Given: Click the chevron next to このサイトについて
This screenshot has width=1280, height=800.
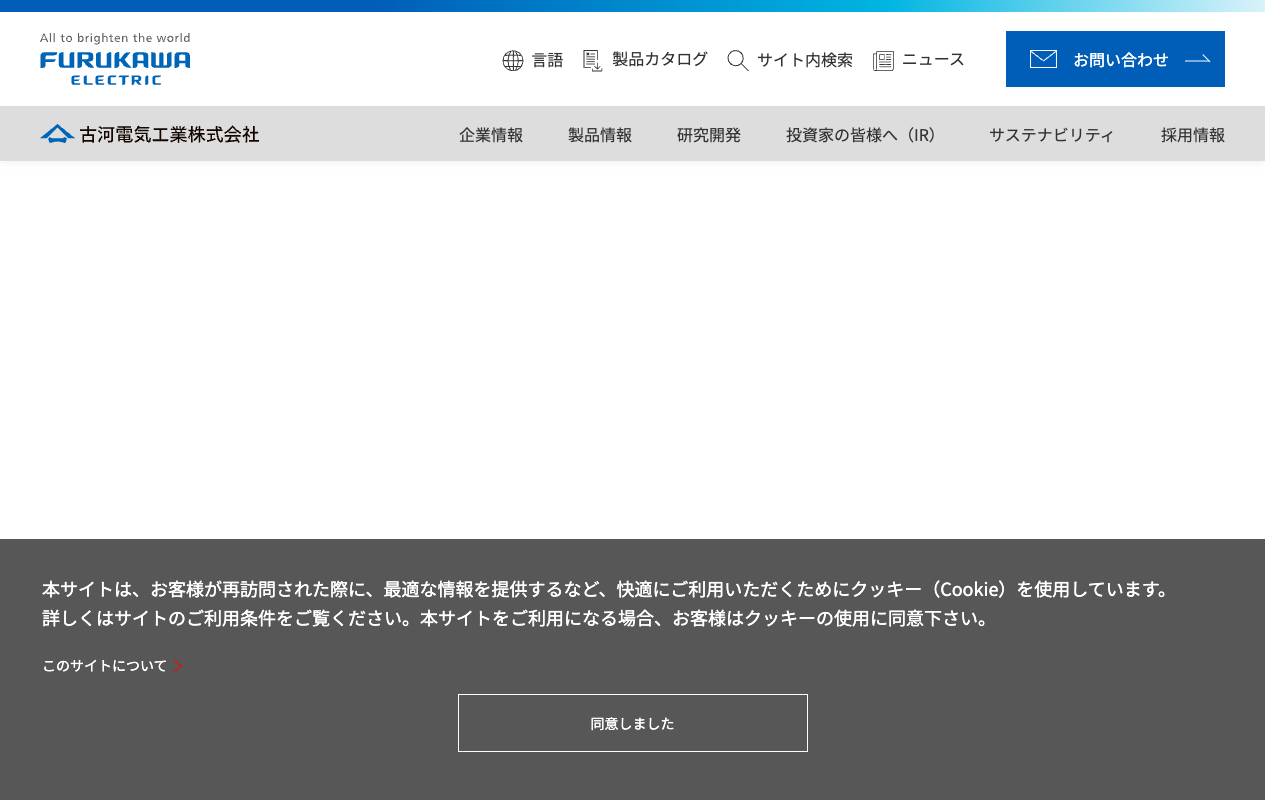Looking at the screenshot, I should [x=178, y=665].
